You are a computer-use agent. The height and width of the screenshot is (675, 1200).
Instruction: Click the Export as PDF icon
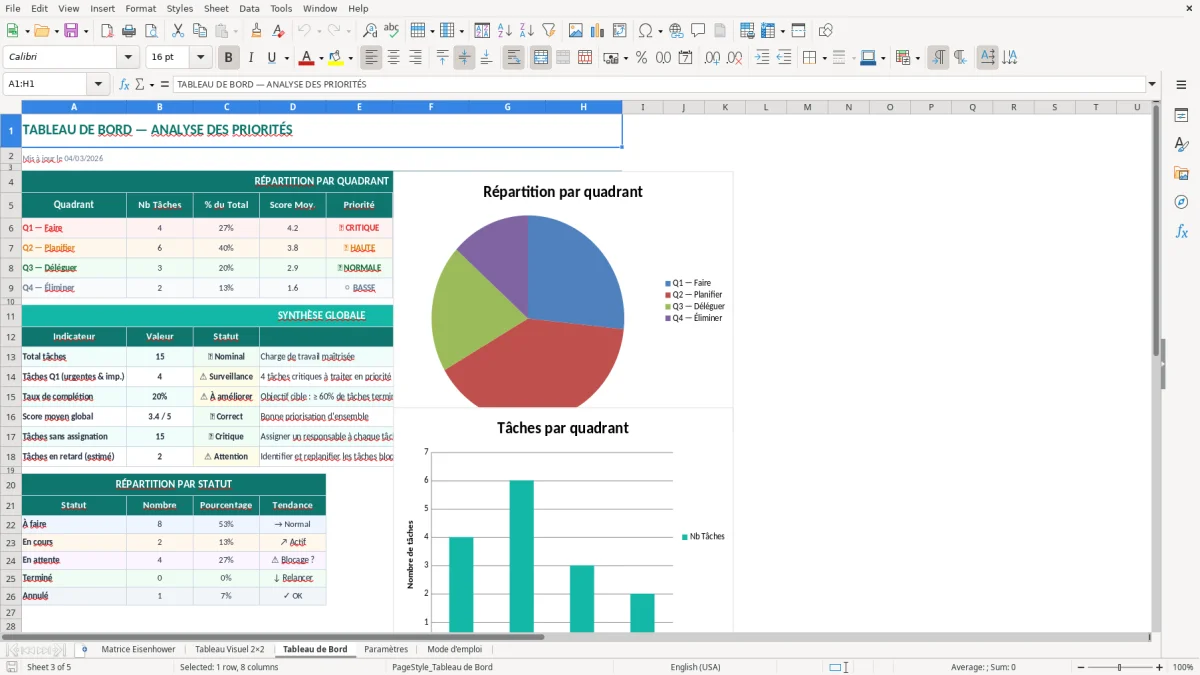point(107,30)
